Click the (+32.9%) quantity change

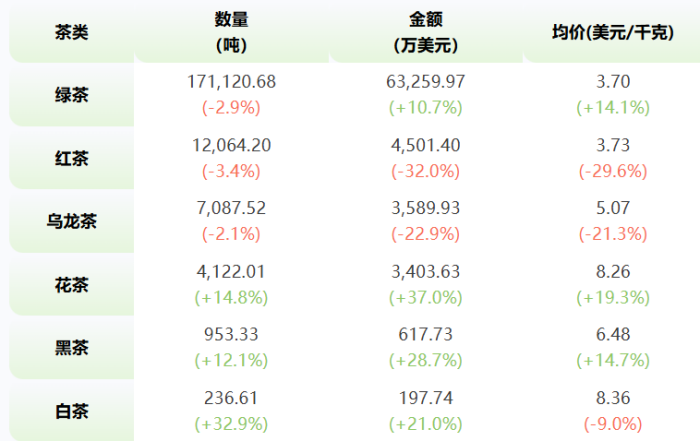[x=231, y=424]
